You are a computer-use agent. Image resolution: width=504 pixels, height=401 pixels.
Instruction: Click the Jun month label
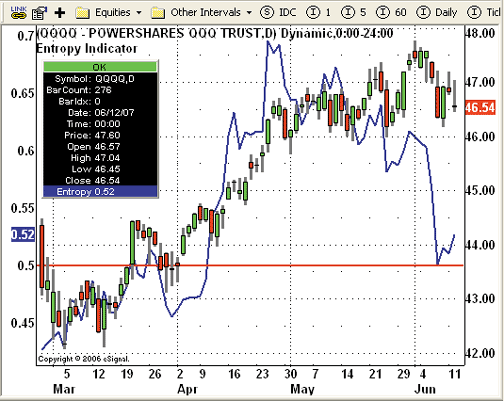click(x=425, y=389)
